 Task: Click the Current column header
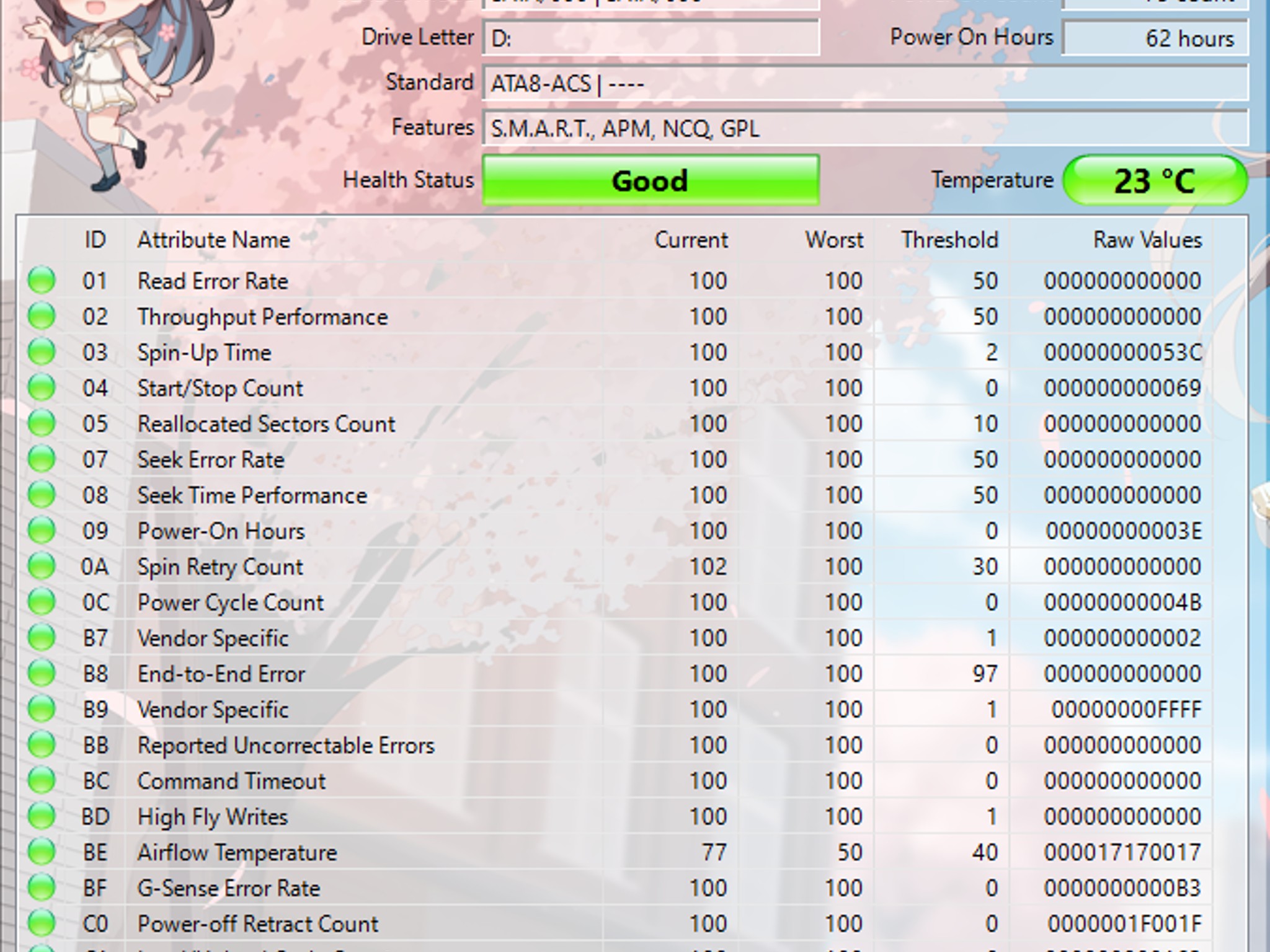pos(691,240)
